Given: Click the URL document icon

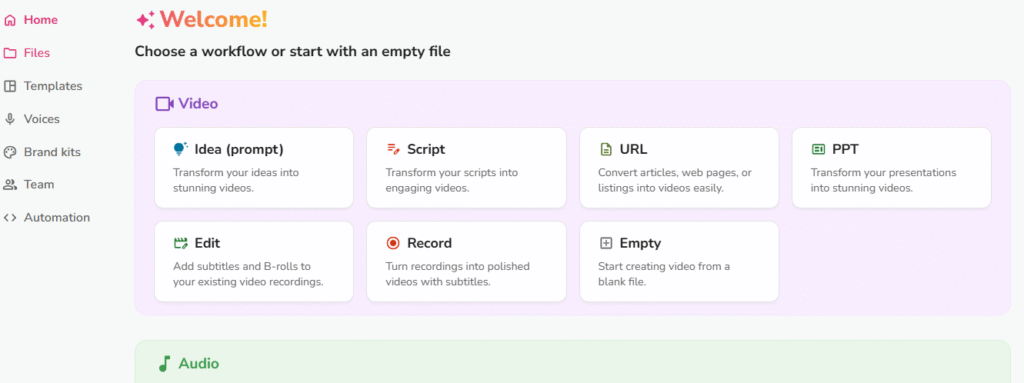Looking at the screenshot, I should pyautogui.click(x=606, y=149).
